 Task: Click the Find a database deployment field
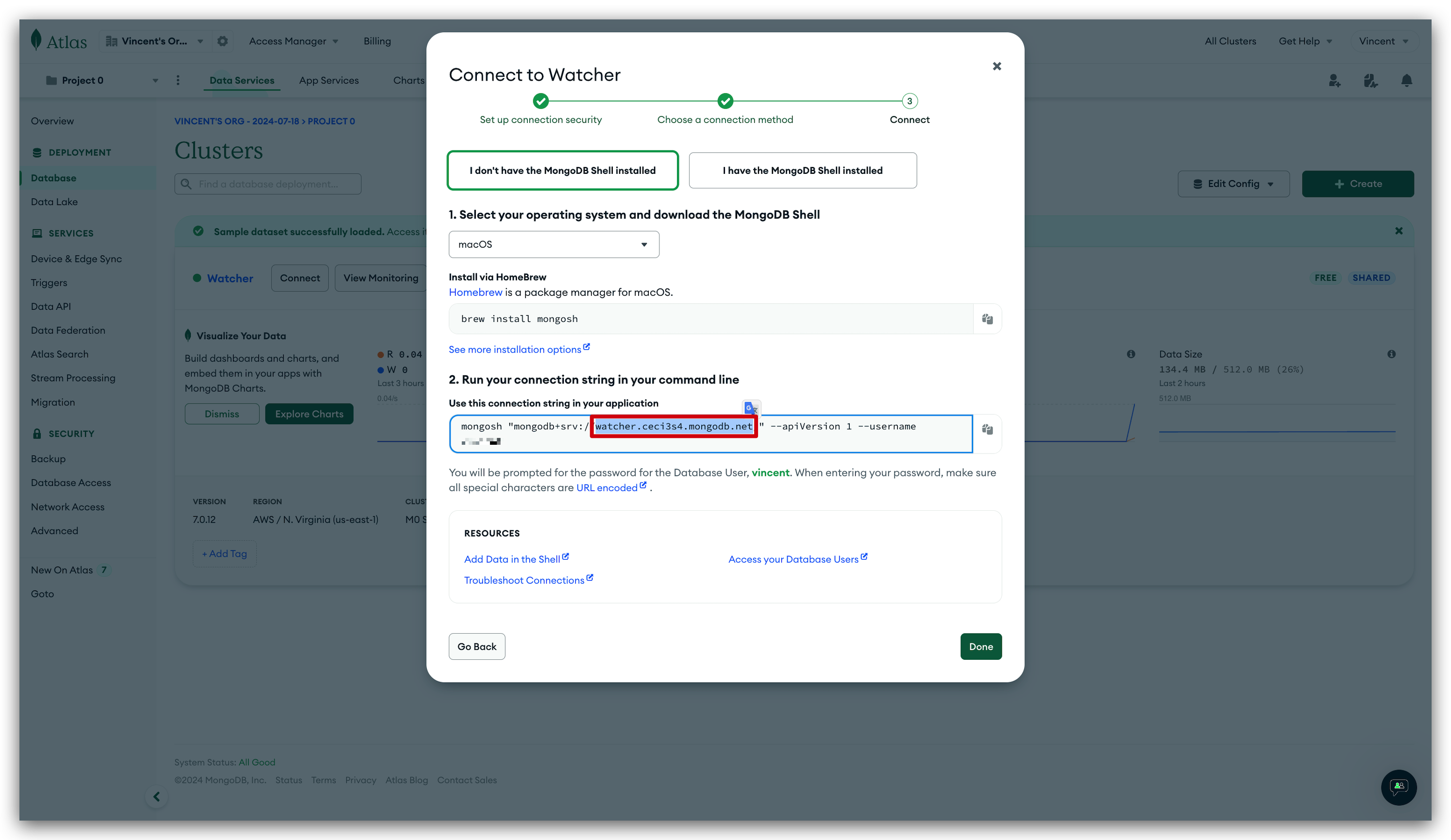point(268,184)
